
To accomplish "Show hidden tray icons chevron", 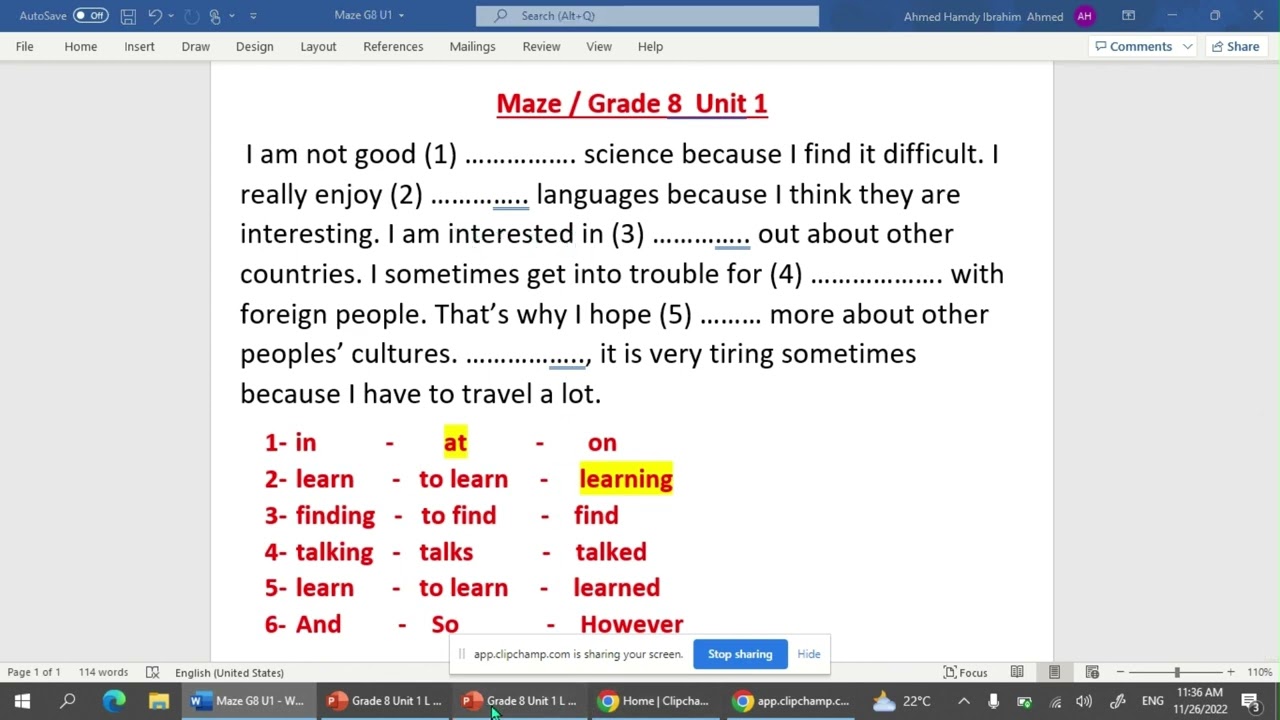I will pos(963,701).
